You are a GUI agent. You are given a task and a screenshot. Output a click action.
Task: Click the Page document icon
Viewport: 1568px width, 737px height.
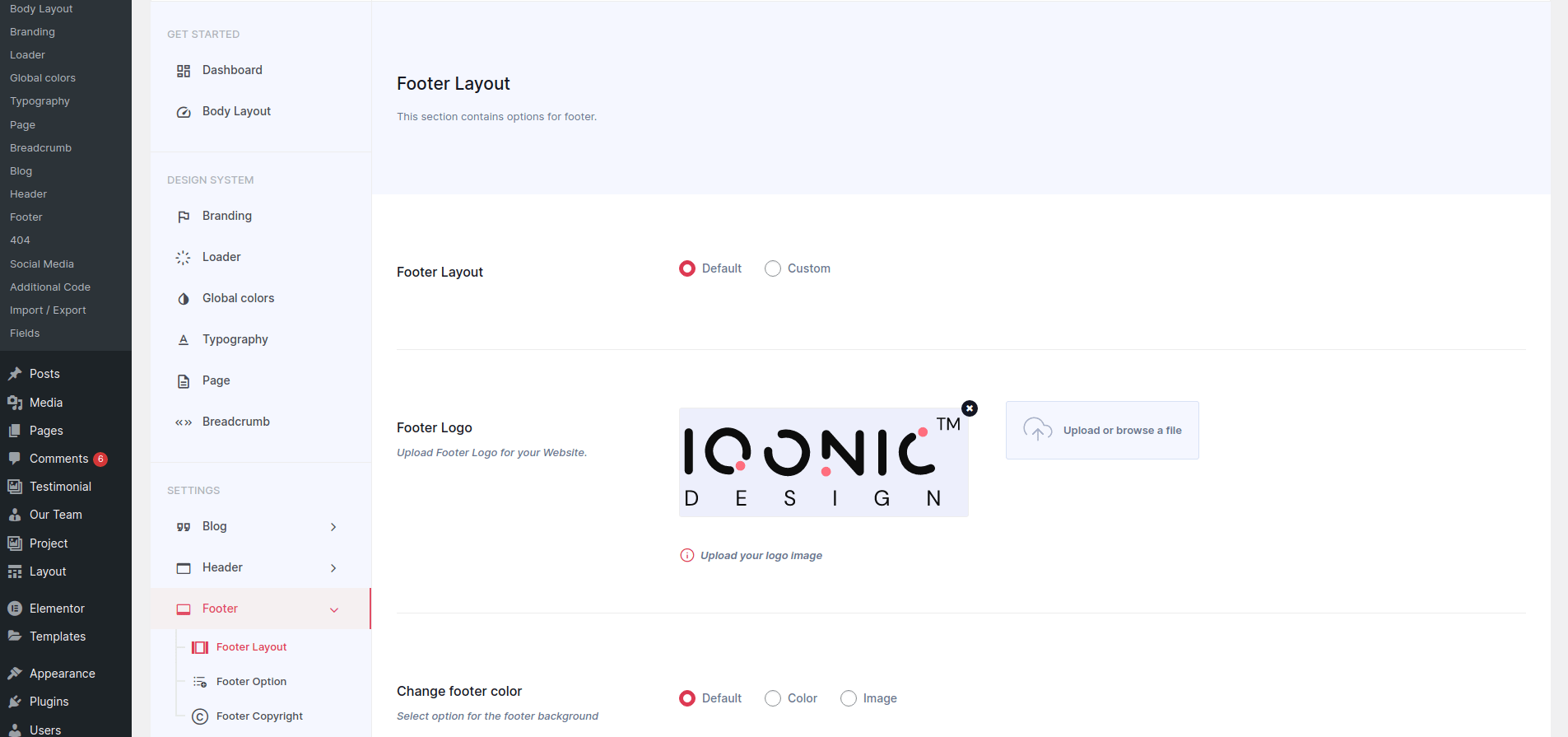[x=184, y=381]
